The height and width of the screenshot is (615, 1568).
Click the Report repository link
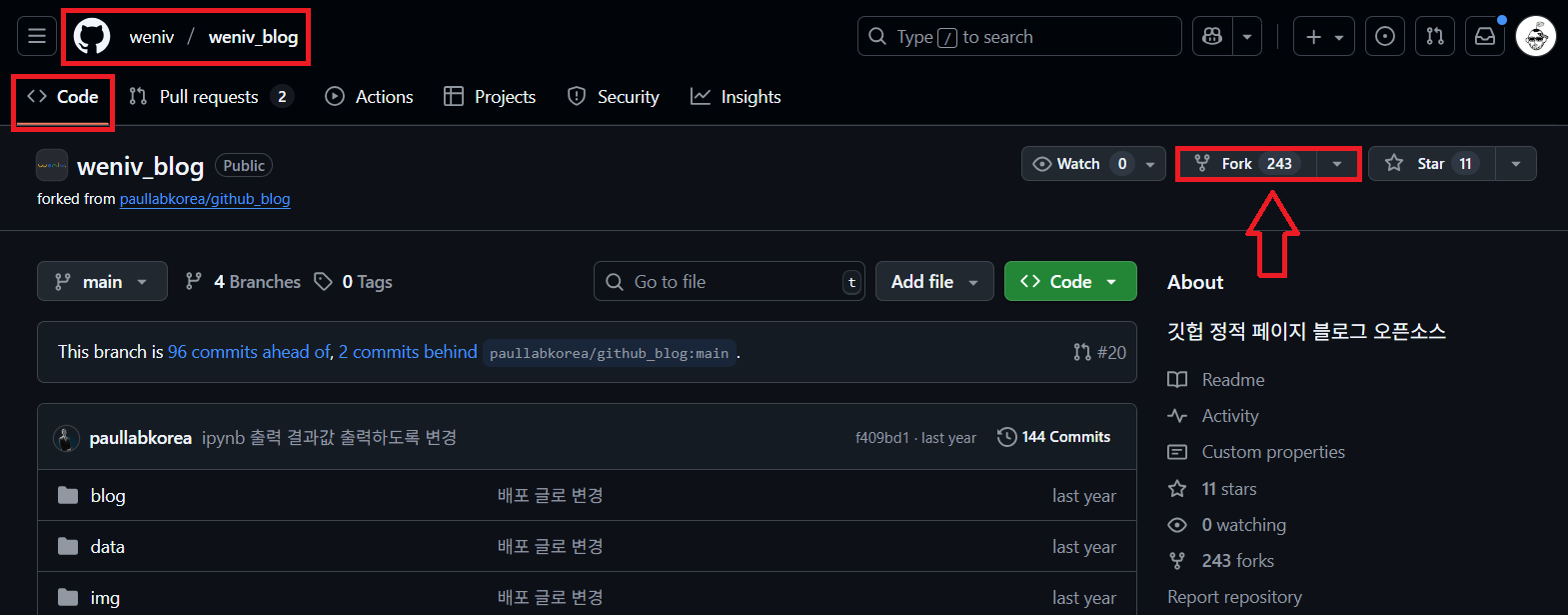point(1234,597)
